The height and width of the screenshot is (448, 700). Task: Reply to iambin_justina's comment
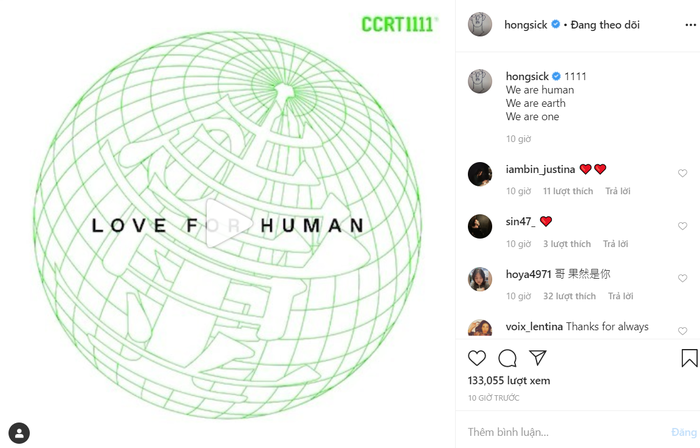click(x=618, y=191)
